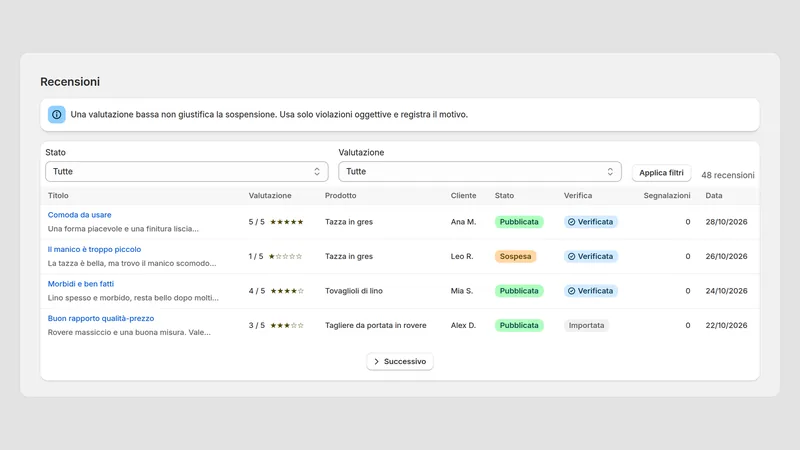
Task: Click Tazza in gres in Ana M. row
Action: tap(349, 222)
